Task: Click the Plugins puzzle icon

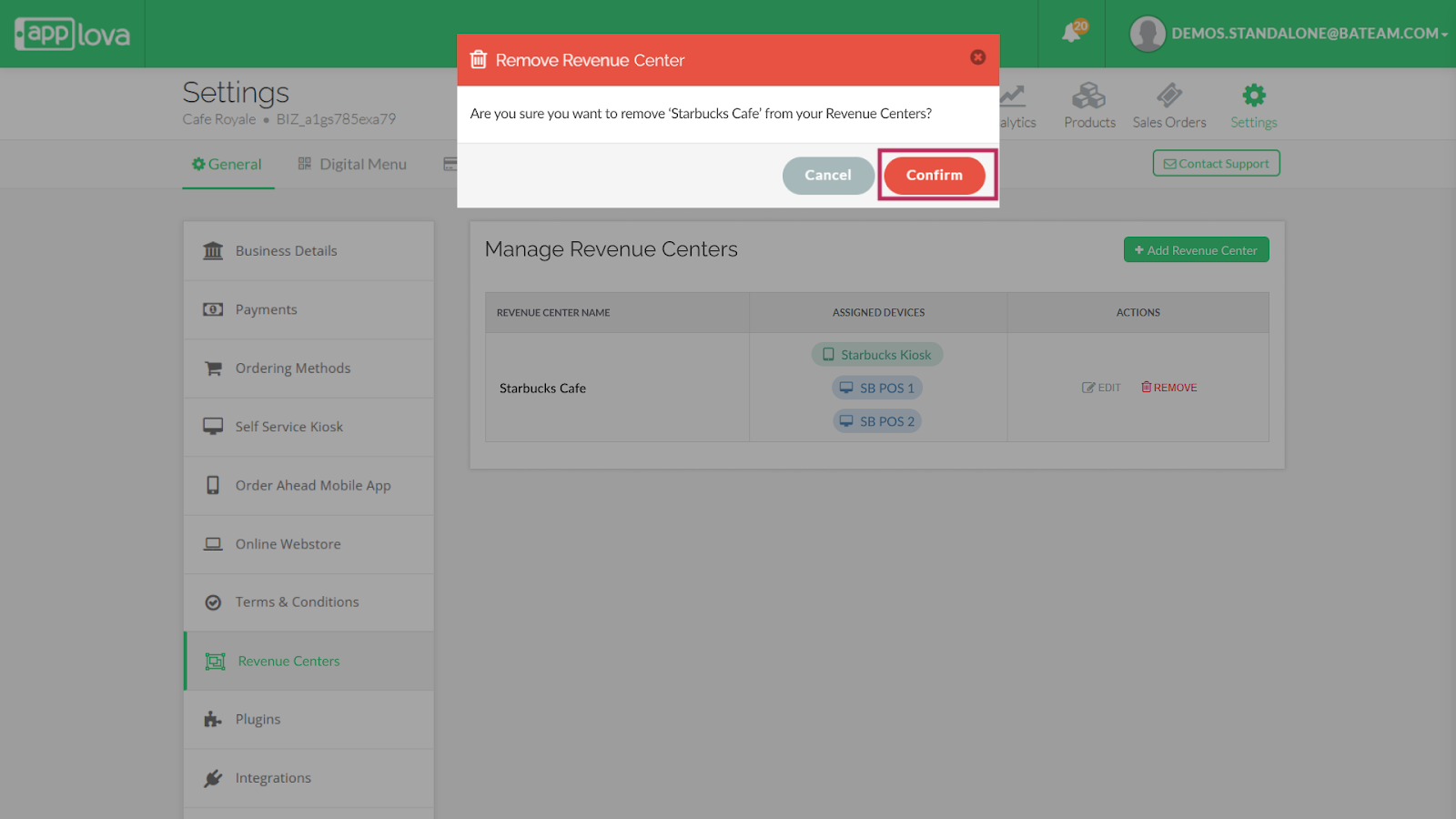Action: point(213,720)
